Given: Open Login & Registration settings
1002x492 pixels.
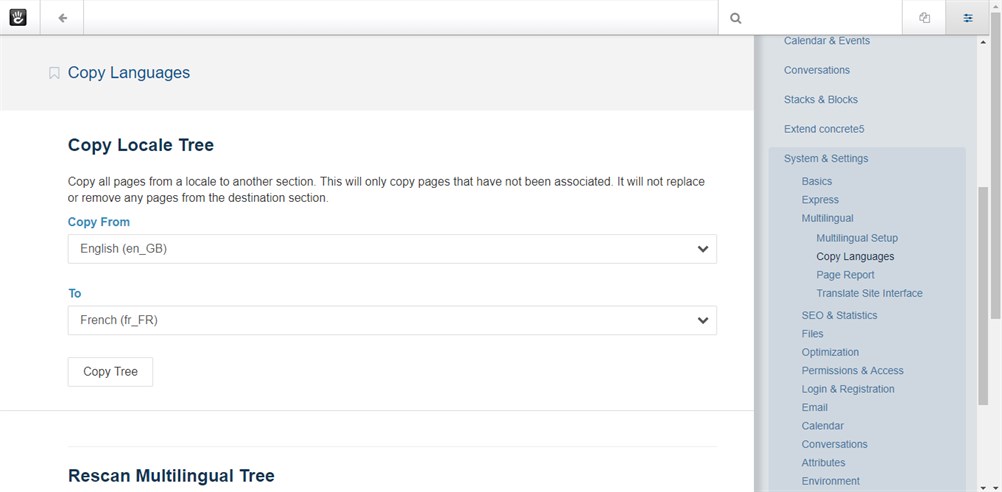Looking at the screenshot, I should pos(848,389).
